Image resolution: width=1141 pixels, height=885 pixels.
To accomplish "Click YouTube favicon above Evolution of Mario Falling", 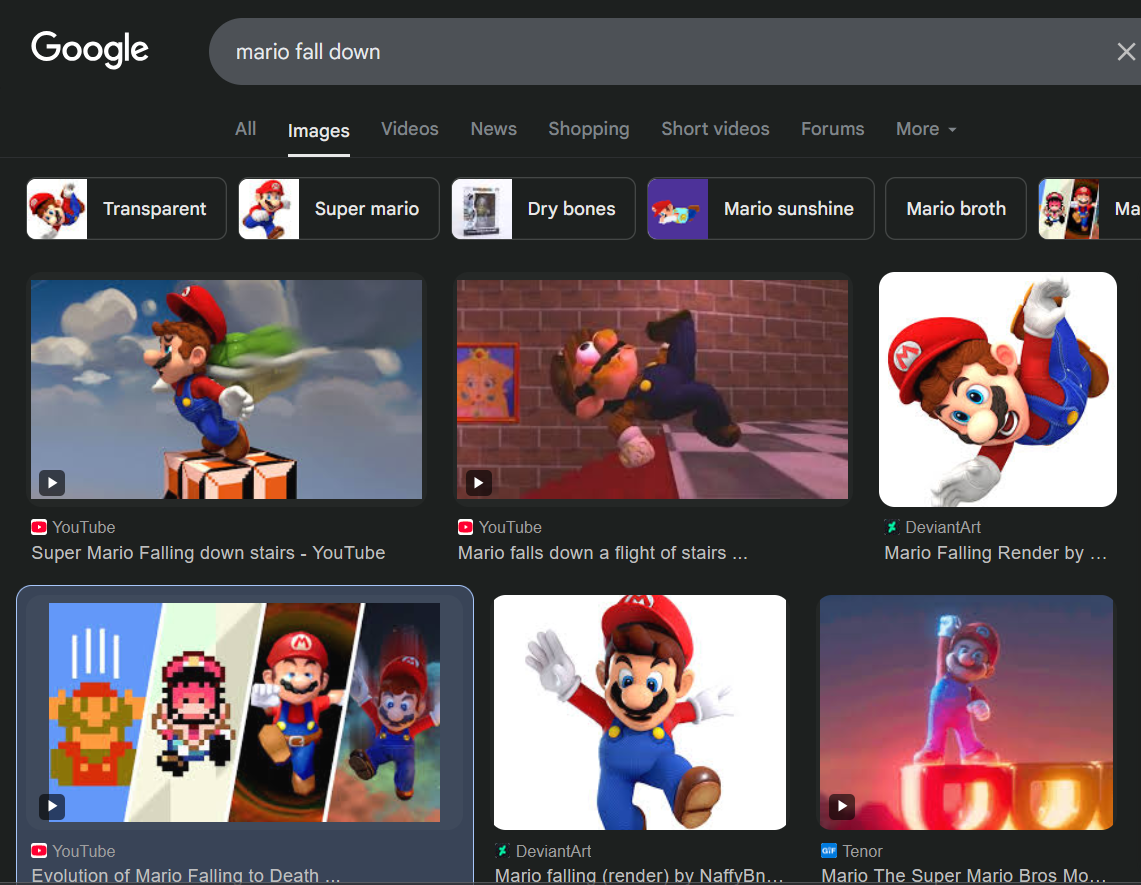I will (39, 851).
